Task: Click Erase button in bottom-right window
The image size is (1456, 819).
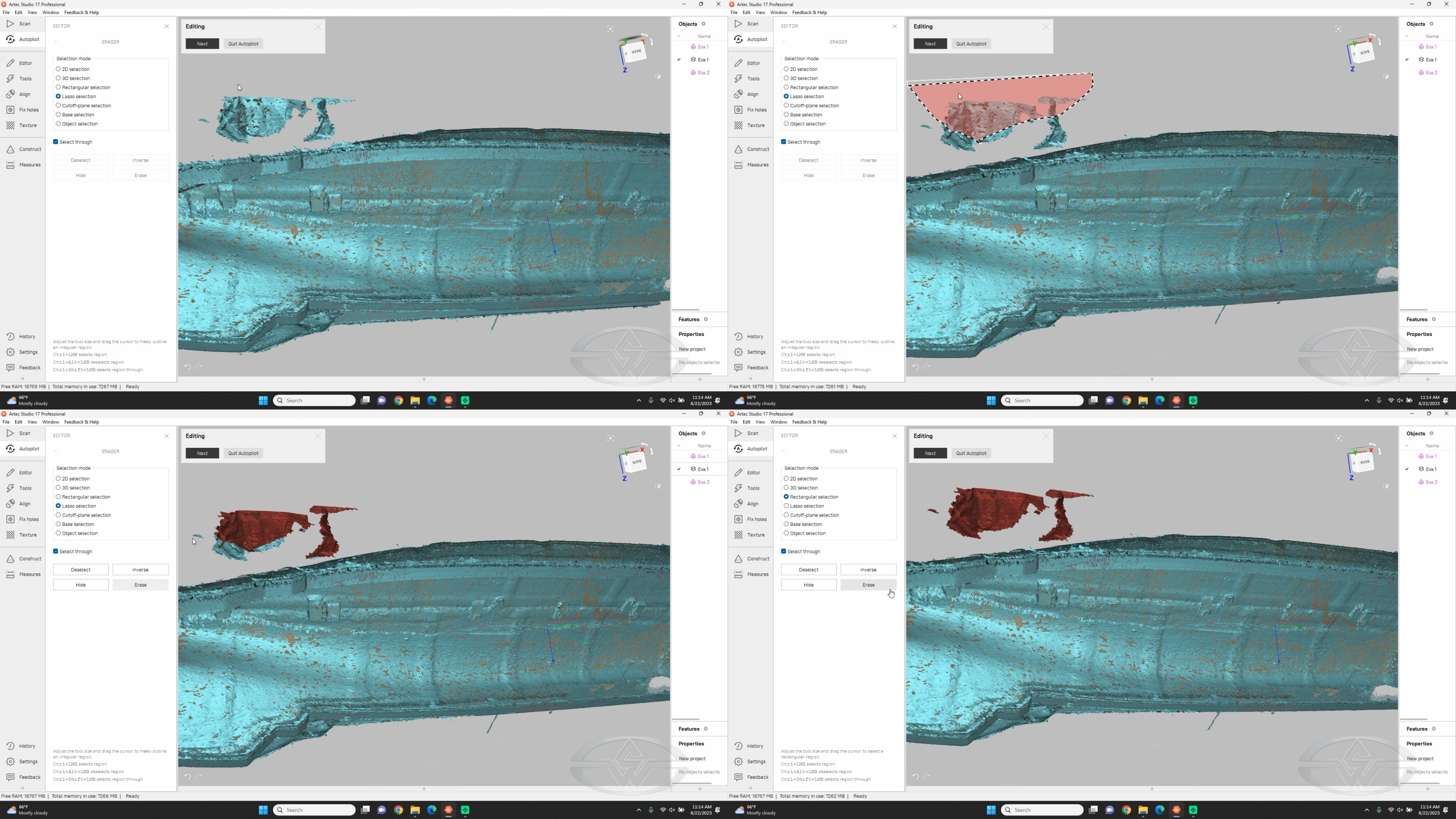Action: click(868, 585)
